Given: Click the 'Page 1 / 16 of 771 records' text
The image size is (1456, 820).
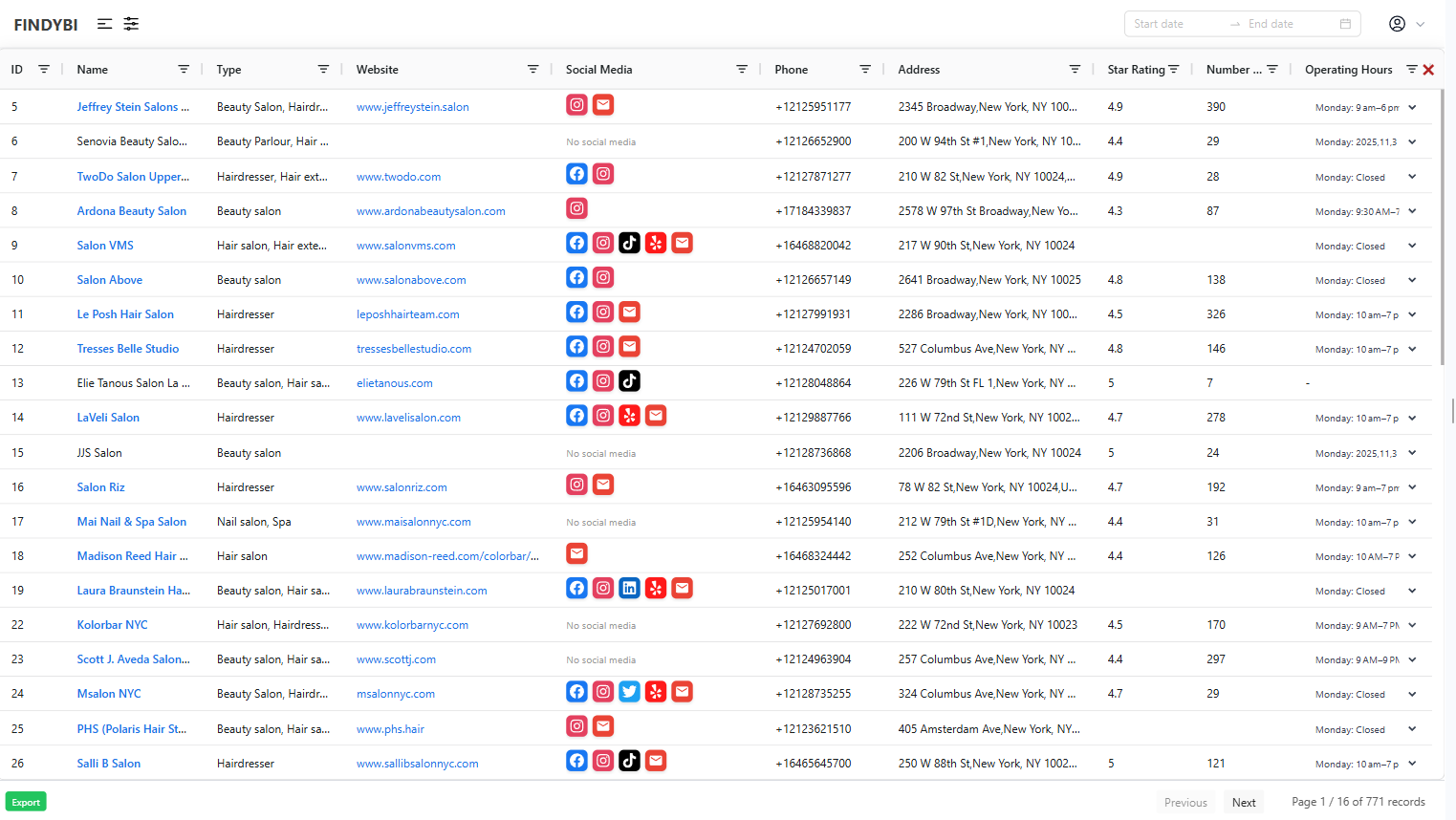Looking at the screenshot, I should [1358, 802].
